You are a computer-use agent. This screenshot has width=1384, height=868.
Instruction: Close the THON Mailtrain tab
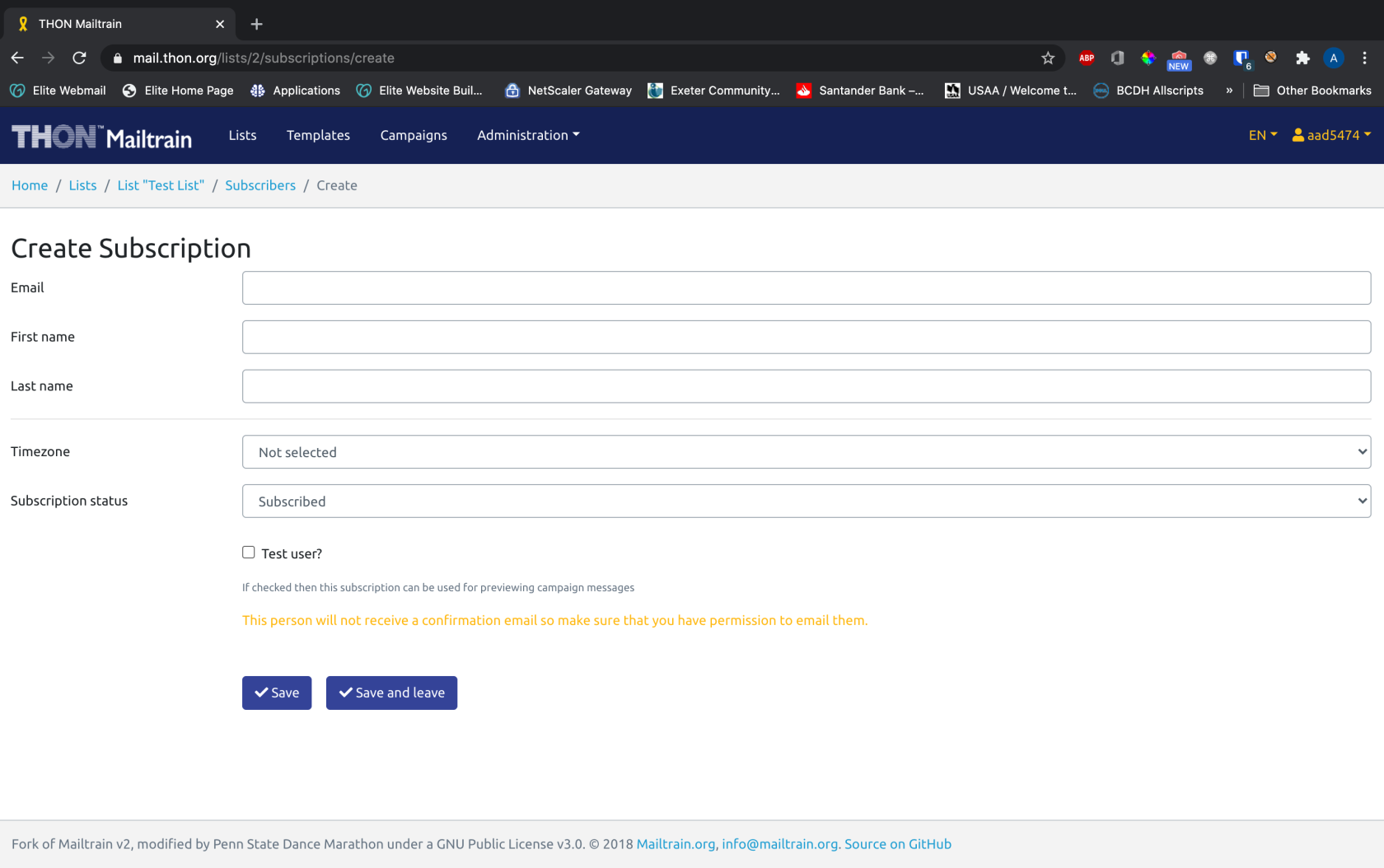pos(220,24)
